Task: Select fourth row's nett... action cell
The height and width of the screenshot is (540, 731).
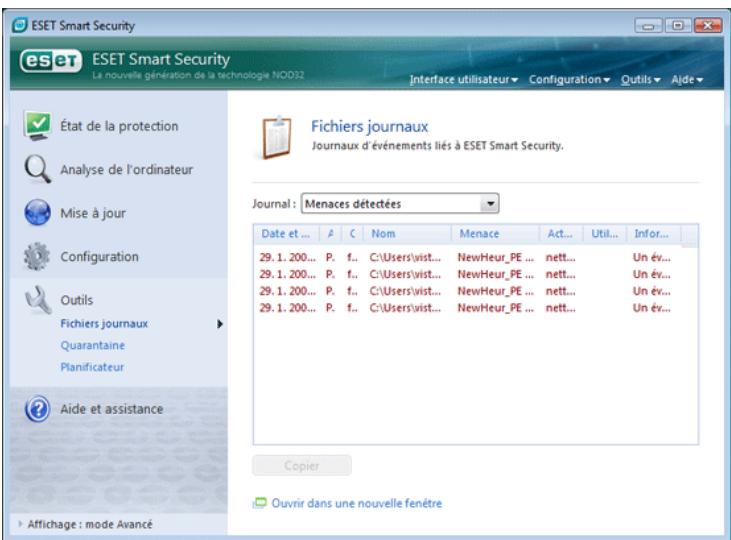Action: (x=560, y=308)
